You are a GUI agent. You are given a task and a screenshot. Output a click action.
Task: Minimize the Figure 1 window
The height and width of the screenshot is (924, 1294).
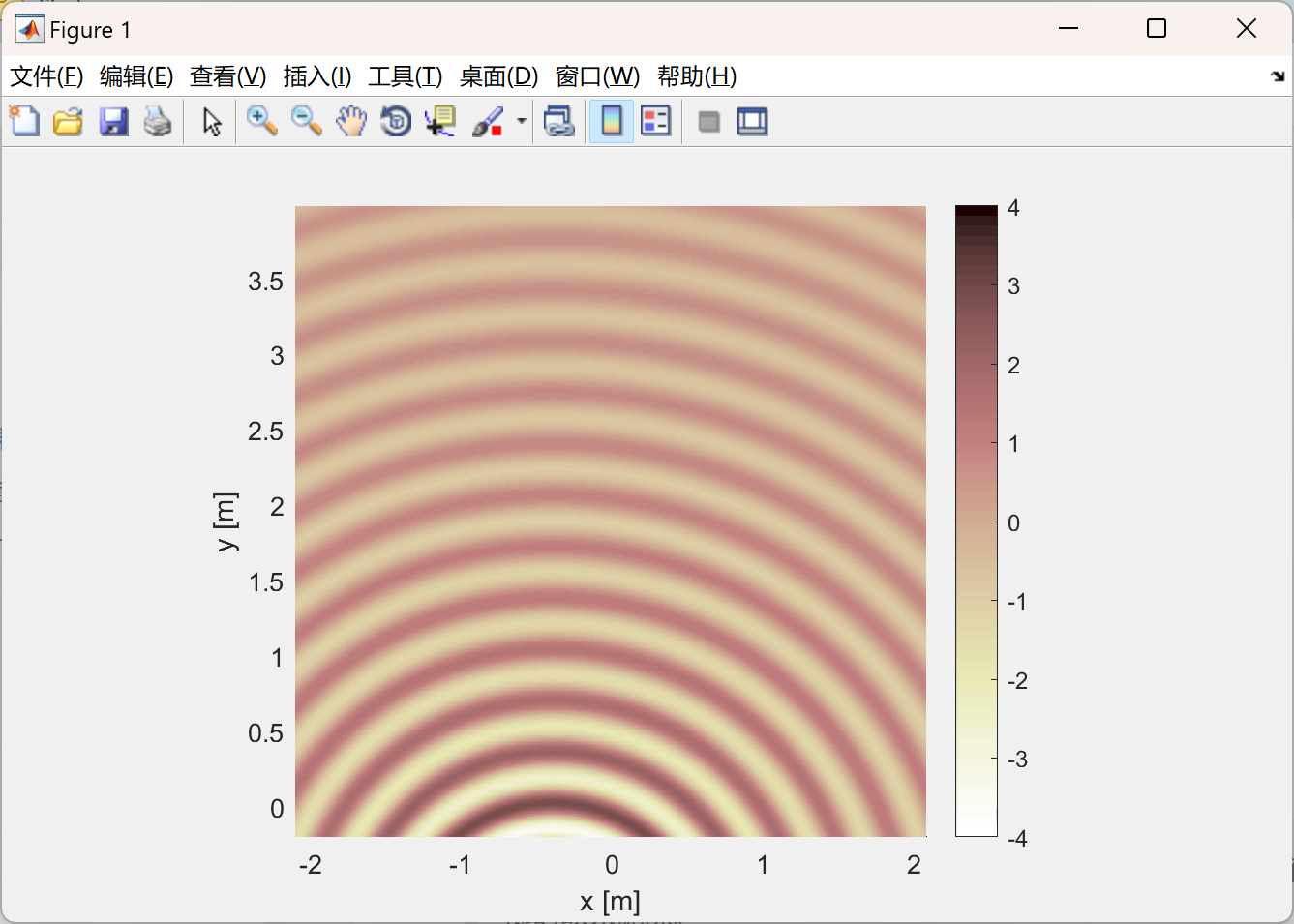coord(1068,29)
